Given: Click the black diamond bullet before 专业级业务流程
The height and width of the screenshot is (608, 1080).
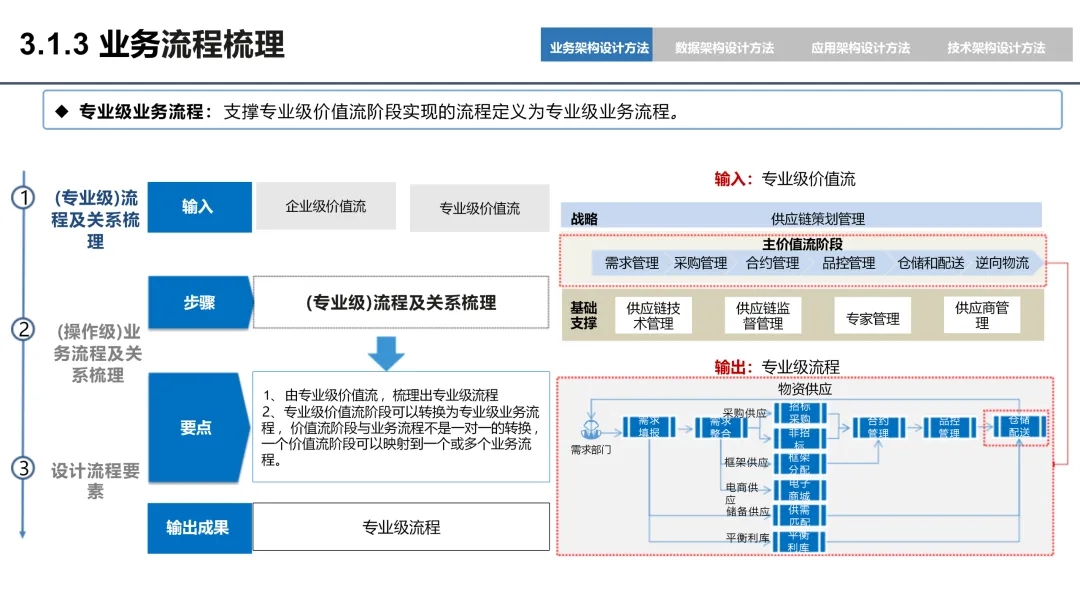Looking at the screenshot, I should [62, 112].
